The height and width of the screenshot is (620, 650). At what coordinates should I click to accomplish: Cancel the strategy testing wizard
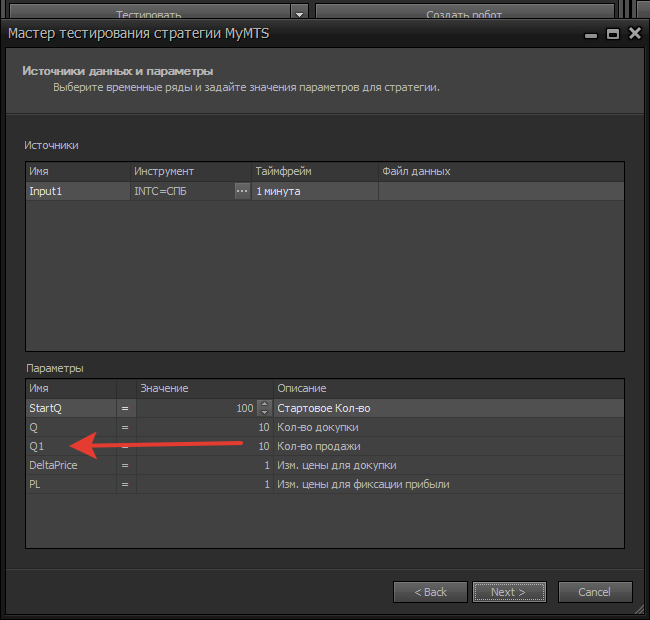tap(595, 591)
